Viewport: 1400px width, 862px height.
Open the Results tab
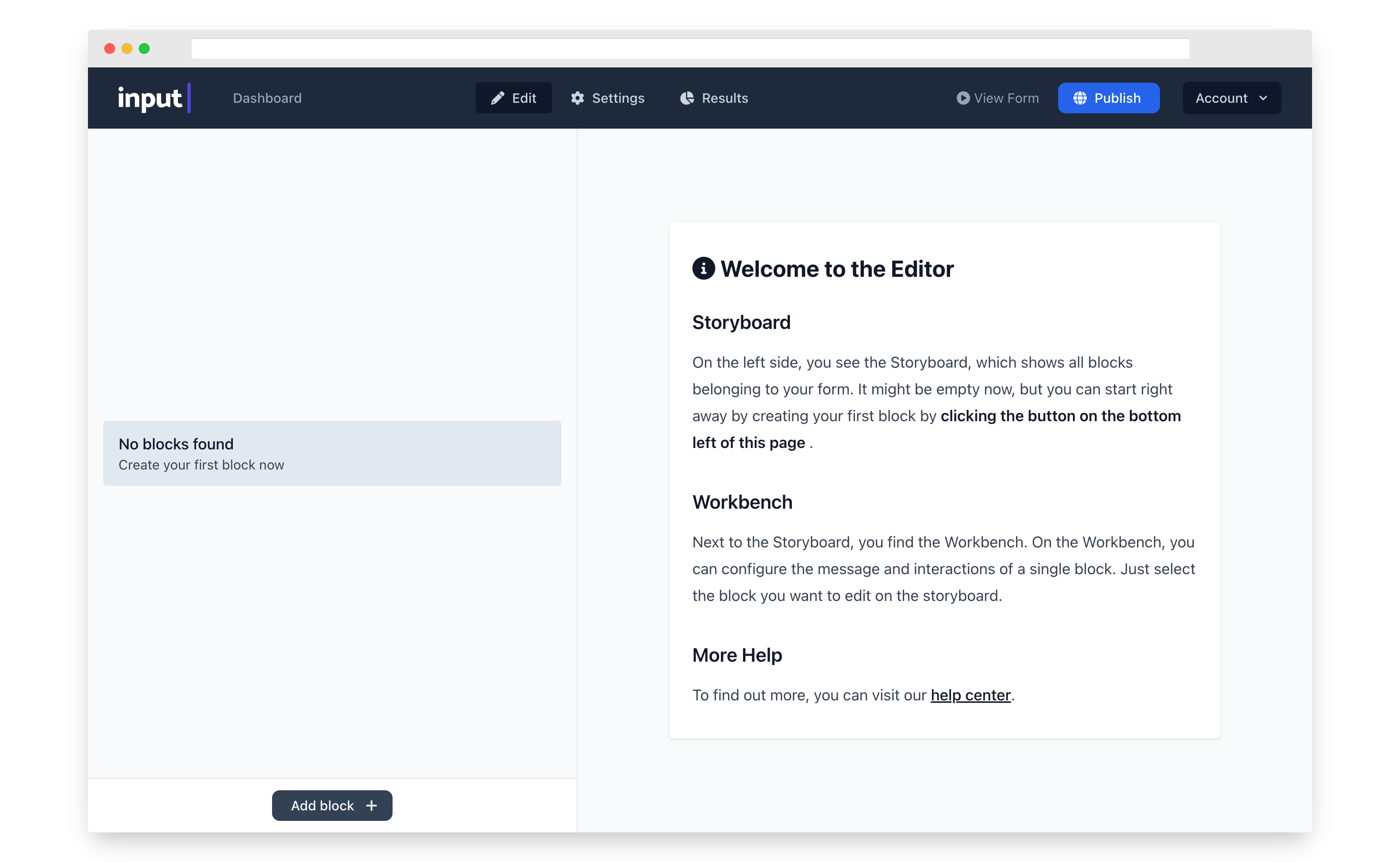point(724,98)
